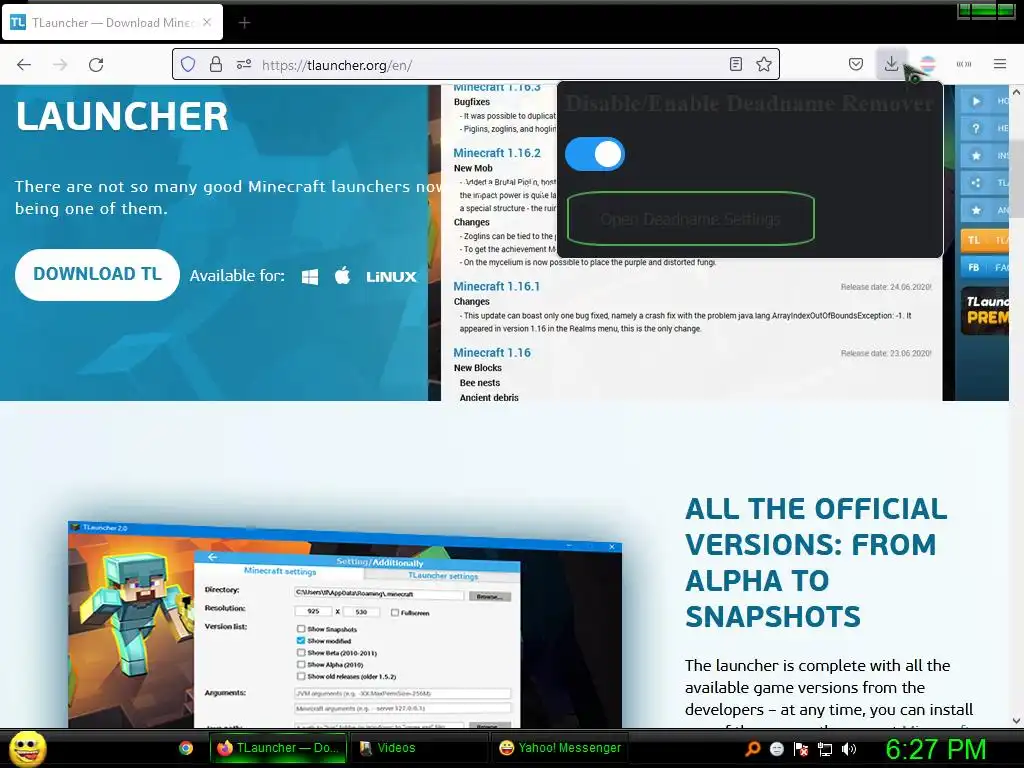Screen dimensions: 1024x768
Task: Open the Firefox hamburger menu
Action: (1000, 64)
